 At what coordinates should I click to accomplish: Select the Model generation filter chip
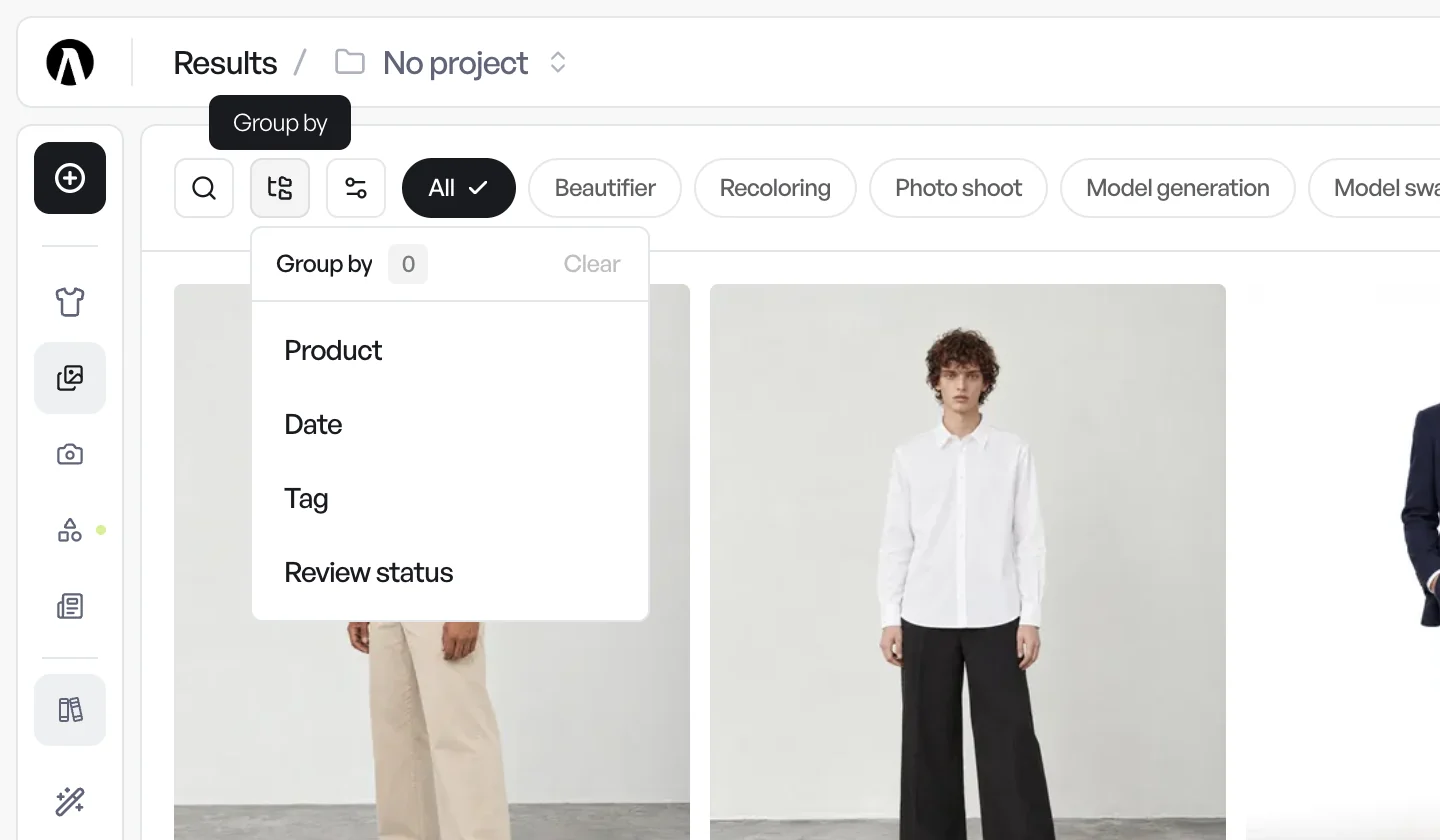[x=1178, y=188]
